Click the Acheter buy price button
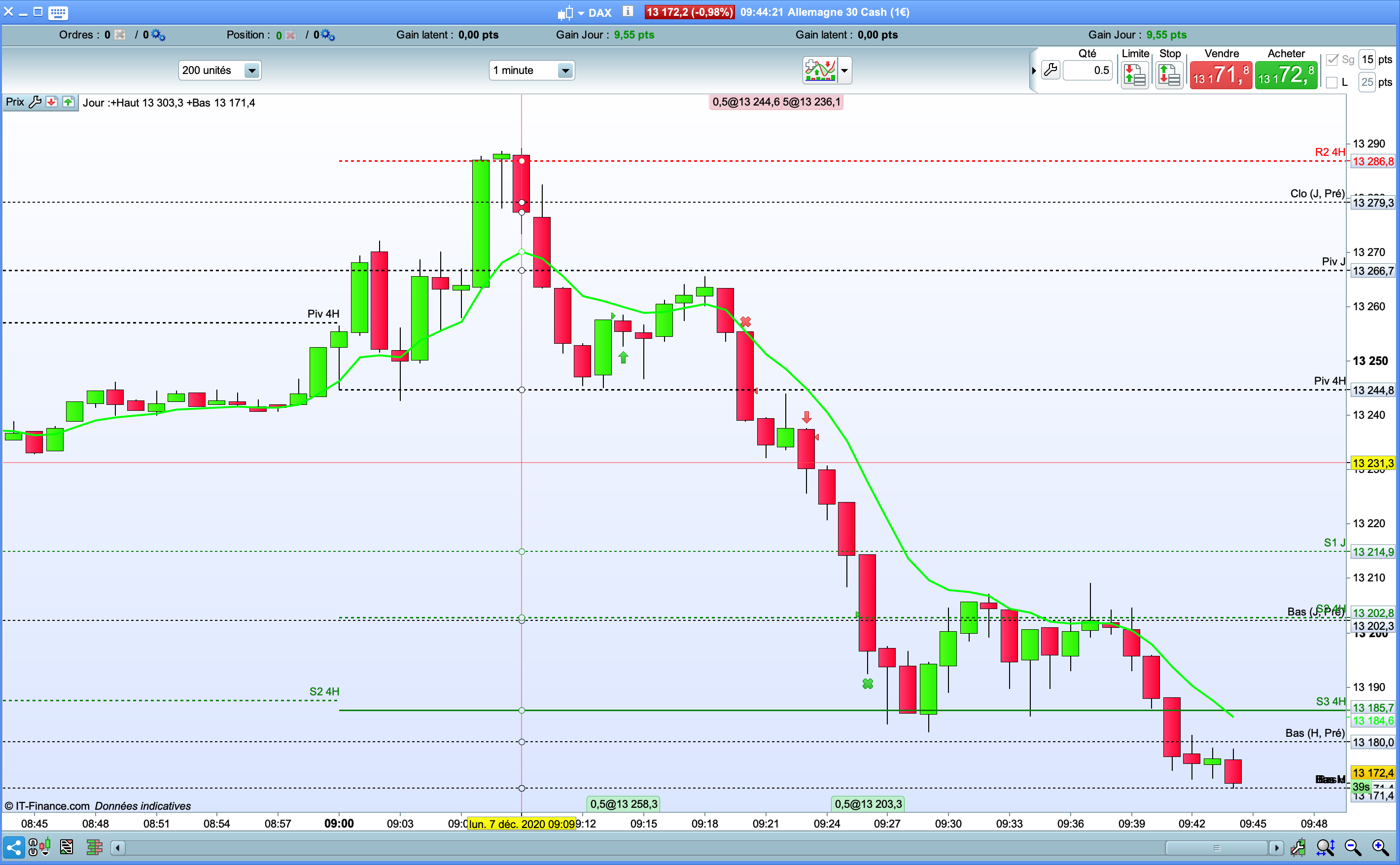Image resolution: width=1400 pixels, height=865 pixels. 1286,75
